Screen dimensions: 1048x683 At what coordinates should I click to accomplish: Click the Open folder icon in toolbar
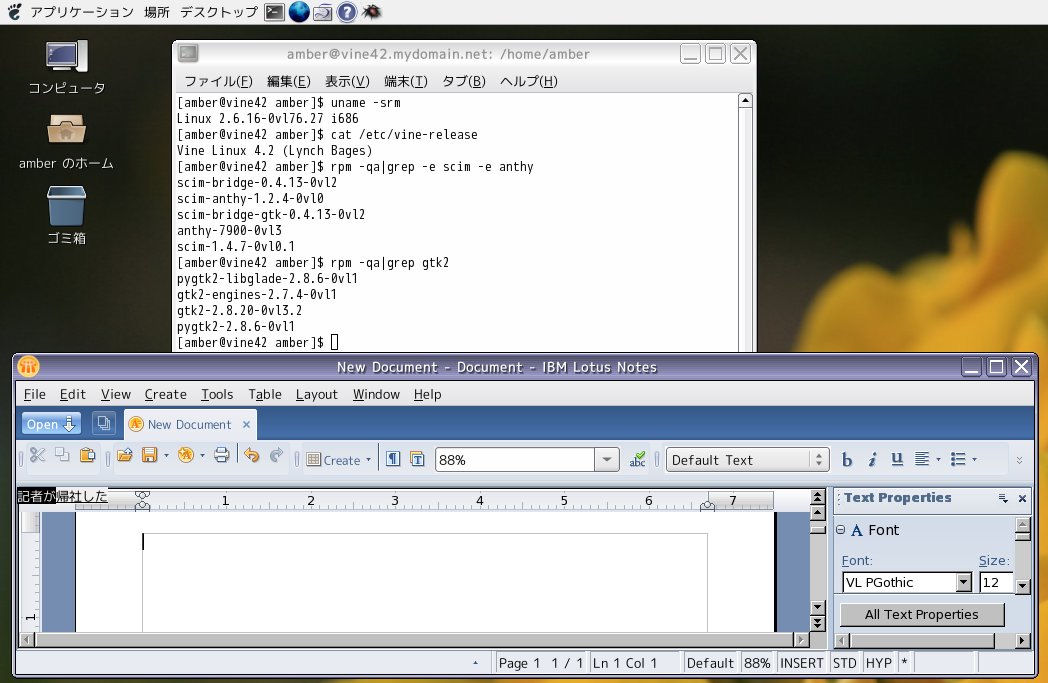[124, 456]
